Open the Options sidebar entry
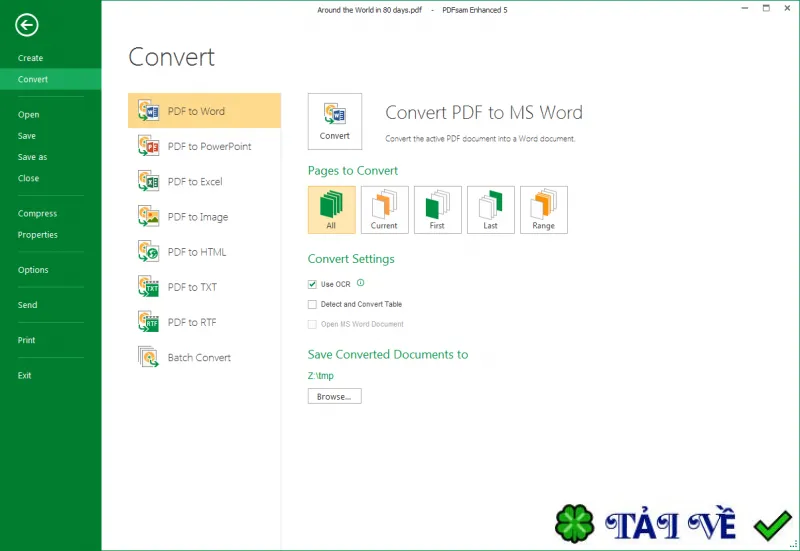Screen dimensions: 800x551 pos(33,269)
